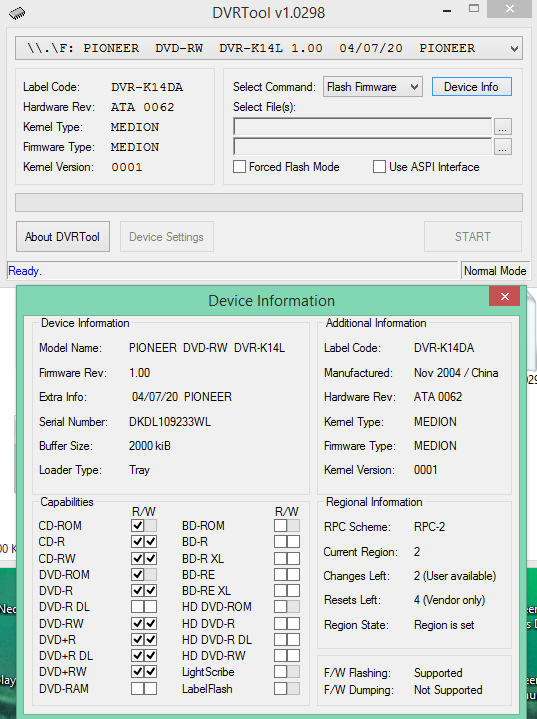537x719 pixels.
Task: Click the START button
Action: coord(473,237)
